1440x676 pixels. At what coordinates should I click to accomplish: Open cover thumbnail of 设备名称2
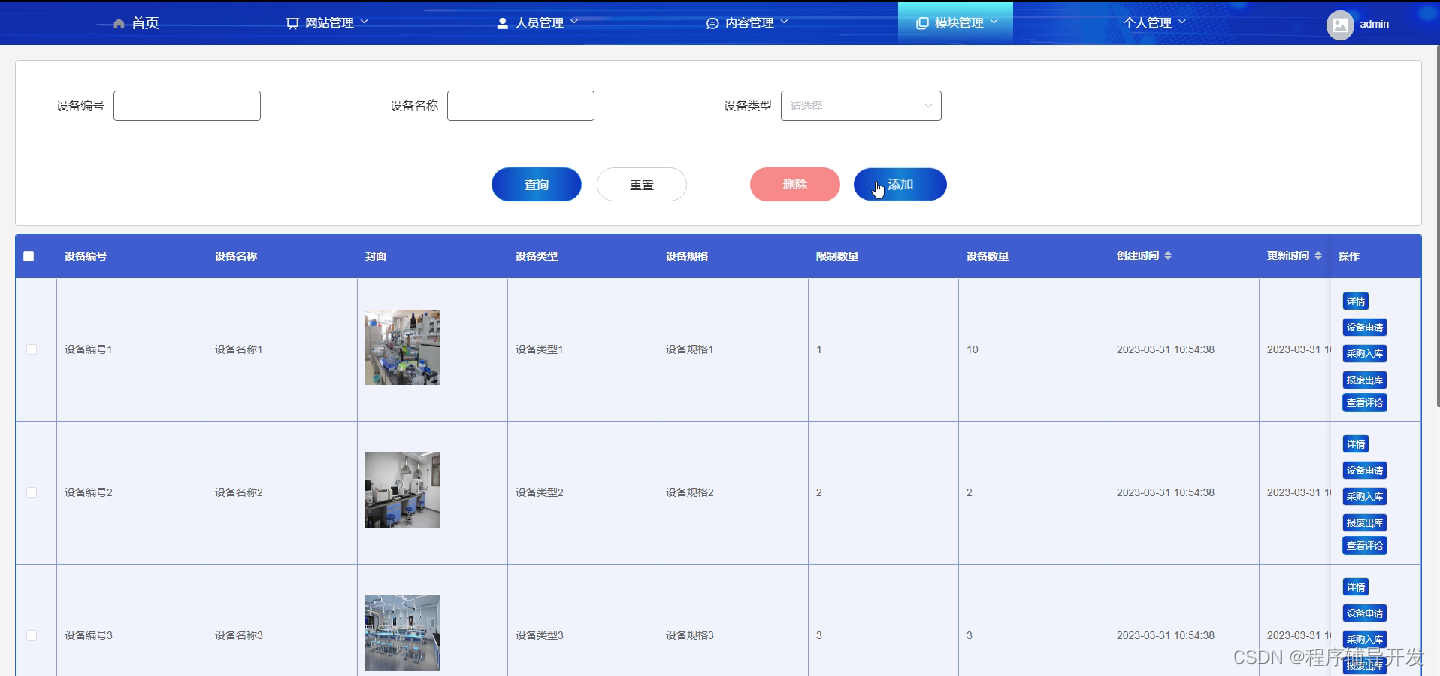402,490
